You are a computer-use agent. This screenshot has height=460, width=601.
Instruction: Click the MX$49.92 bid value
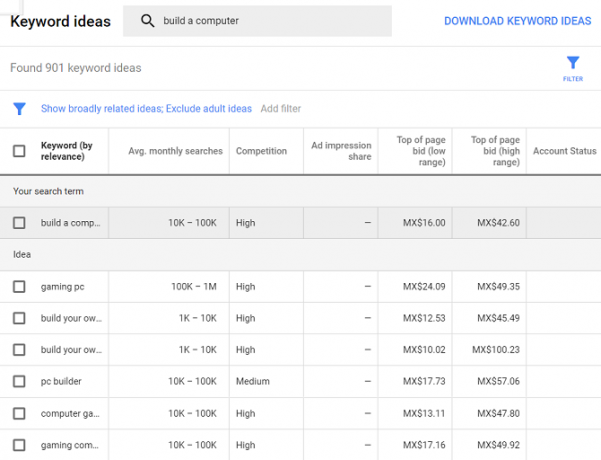tap(498, 445)
